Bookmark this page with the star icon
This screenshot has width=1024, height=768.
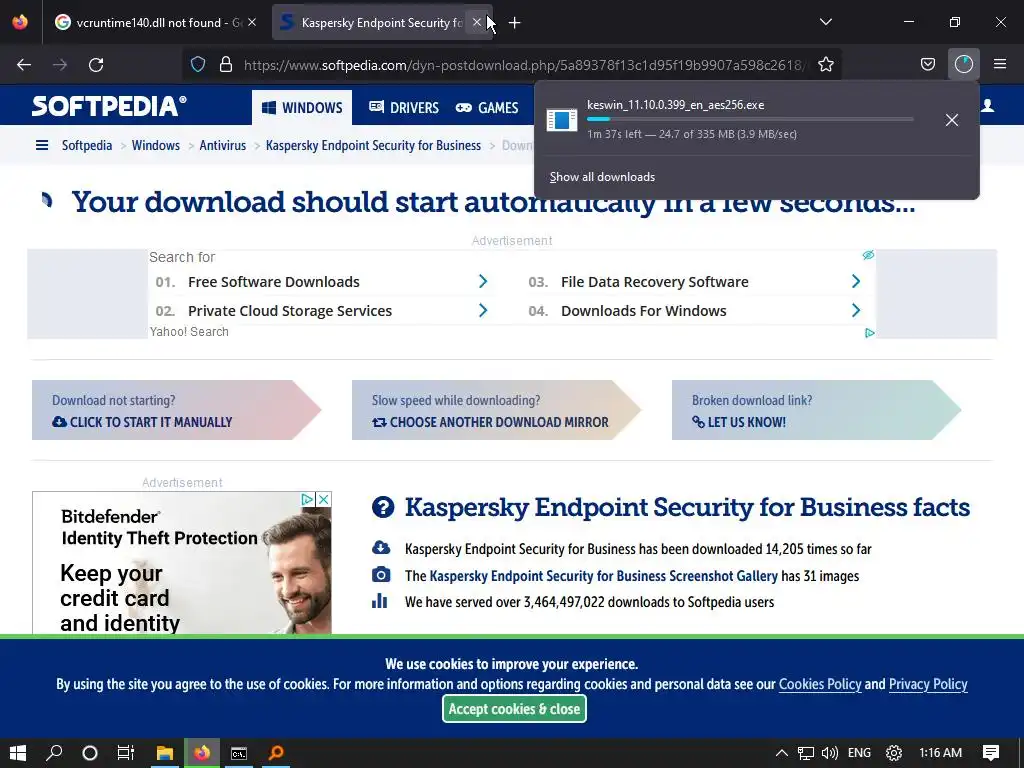point(825,65)
